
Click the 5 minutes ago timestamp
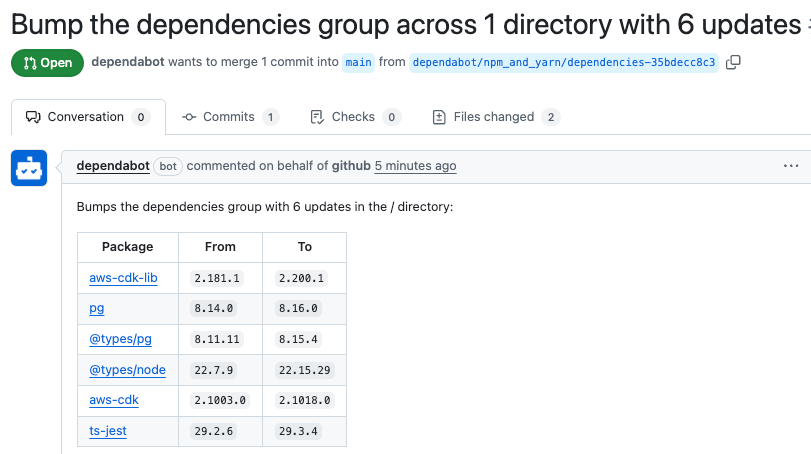click(415, 166)
